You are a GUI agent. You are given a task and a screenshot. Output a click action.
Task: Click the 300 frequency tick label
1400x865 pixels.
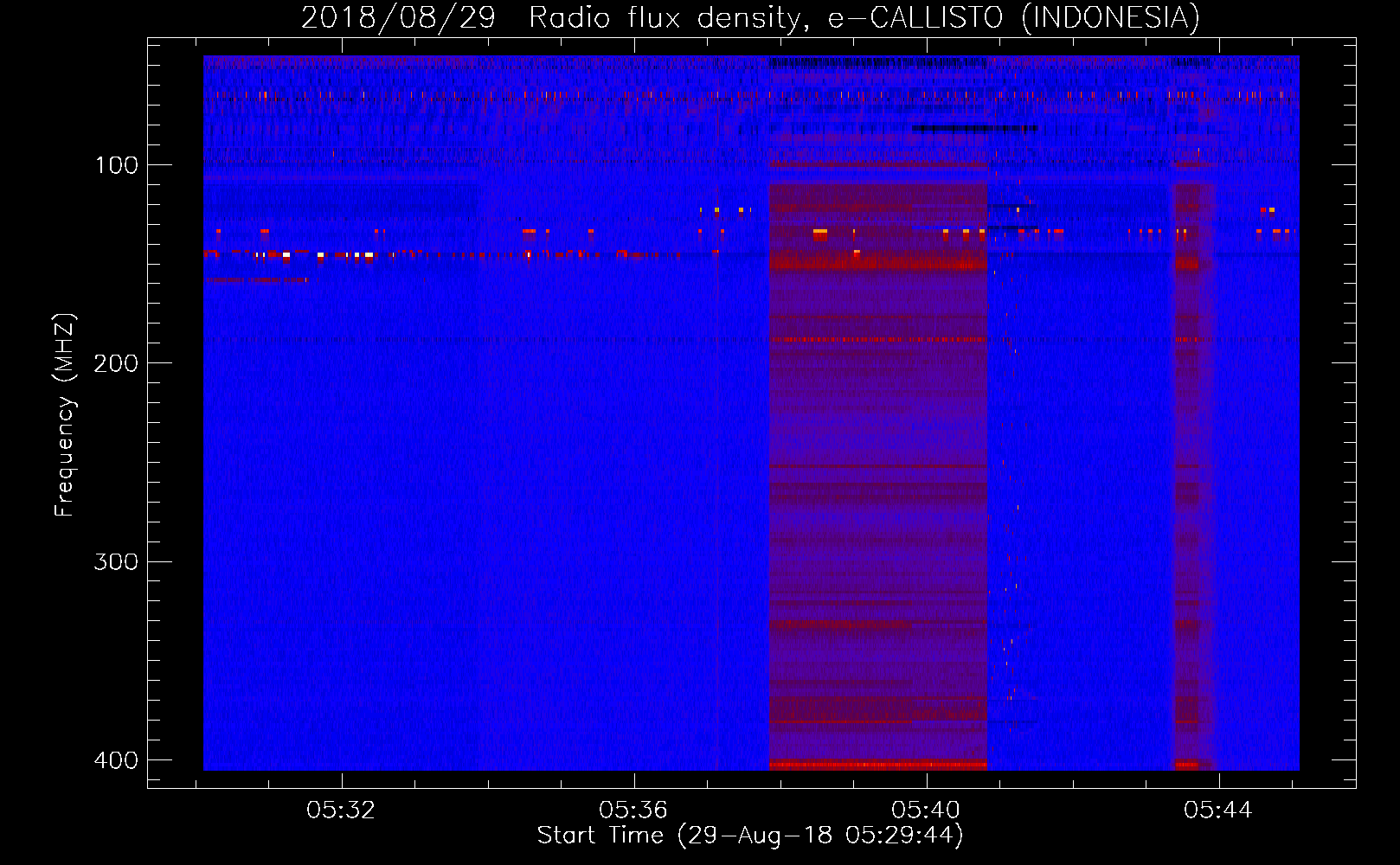[116, 562]
